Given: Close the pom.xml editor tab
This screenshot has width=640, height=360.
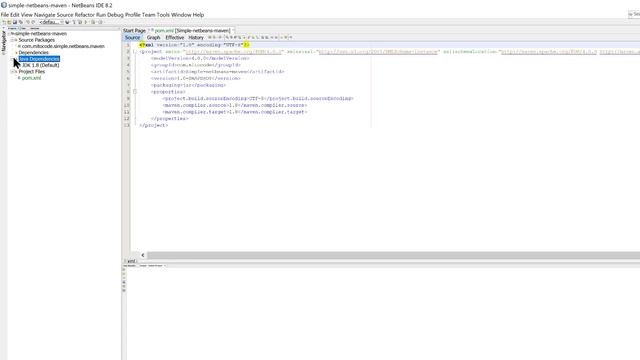Looking at the screenshot, I should point(233,31).
